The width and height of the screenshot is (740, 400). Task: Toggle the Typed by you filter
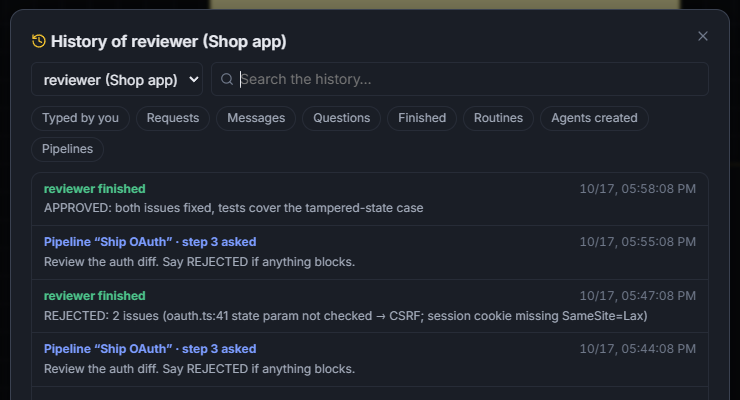point(80,118)
